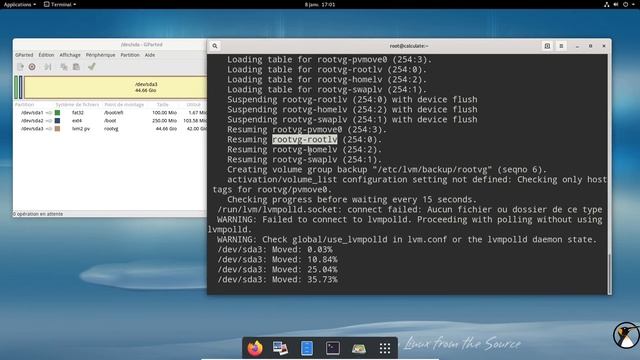Viewport: 640px width, 360px height.
Task: Click the 250.00 Mio size cell
Action: (164, 121)
